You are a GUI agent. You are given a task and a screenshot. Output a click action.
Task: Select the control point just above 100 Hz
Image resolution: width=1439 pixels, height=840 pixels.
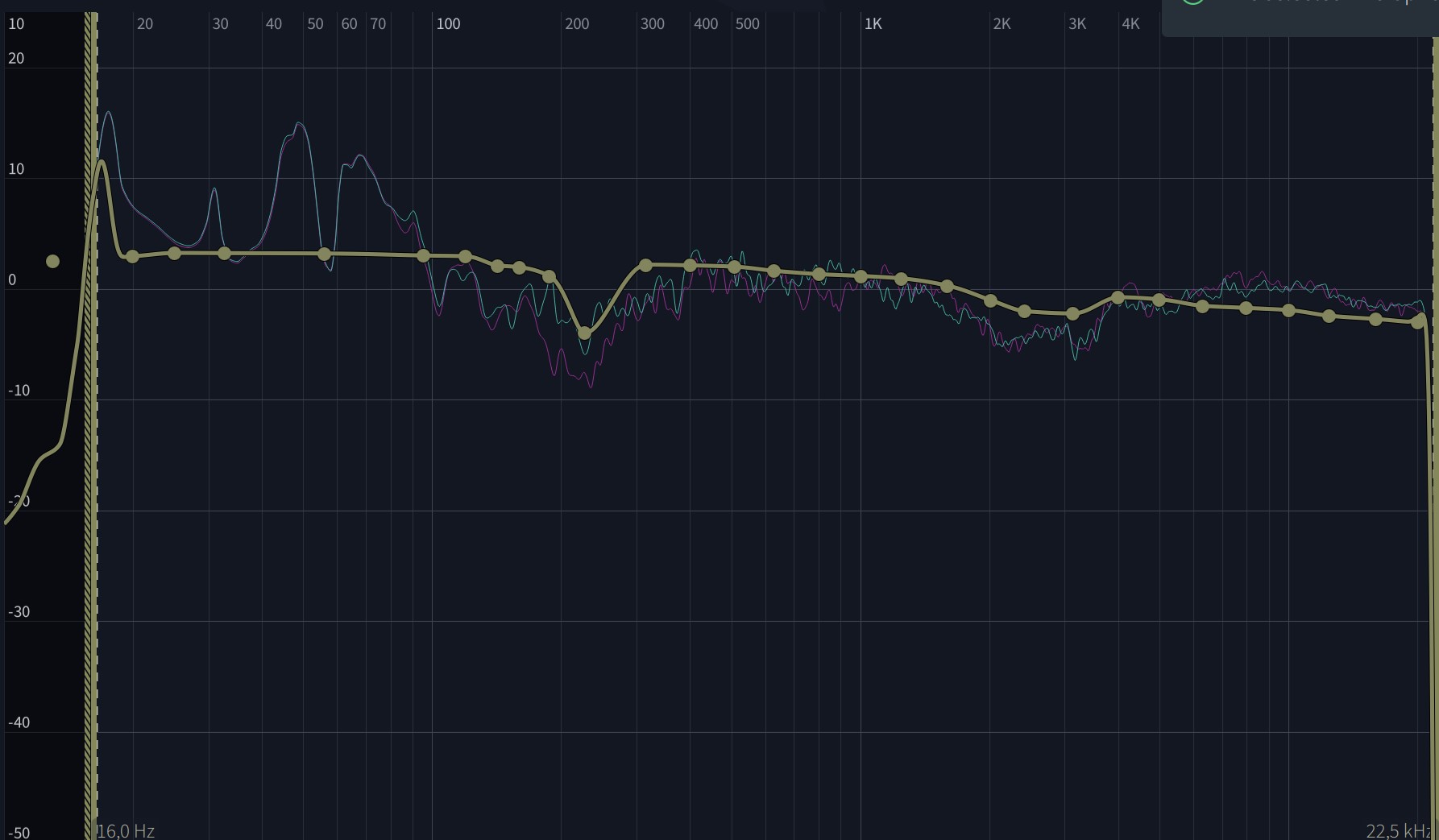click(465, 257)
